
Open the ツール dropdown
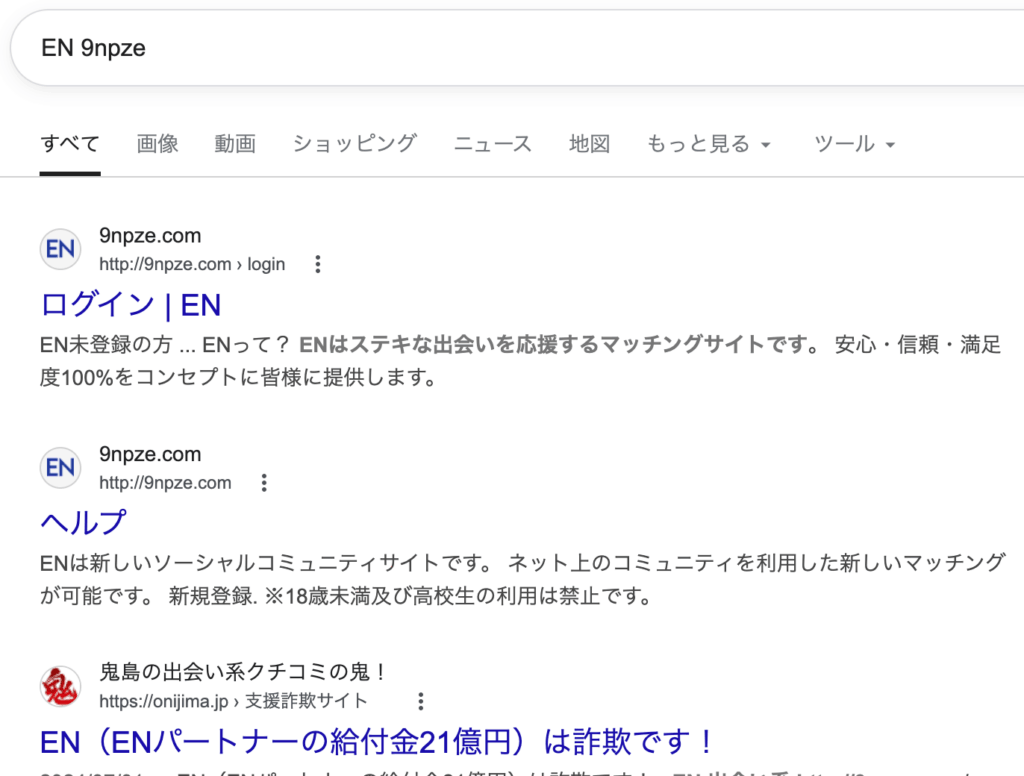pyautogui.click(x=854, y=144)
